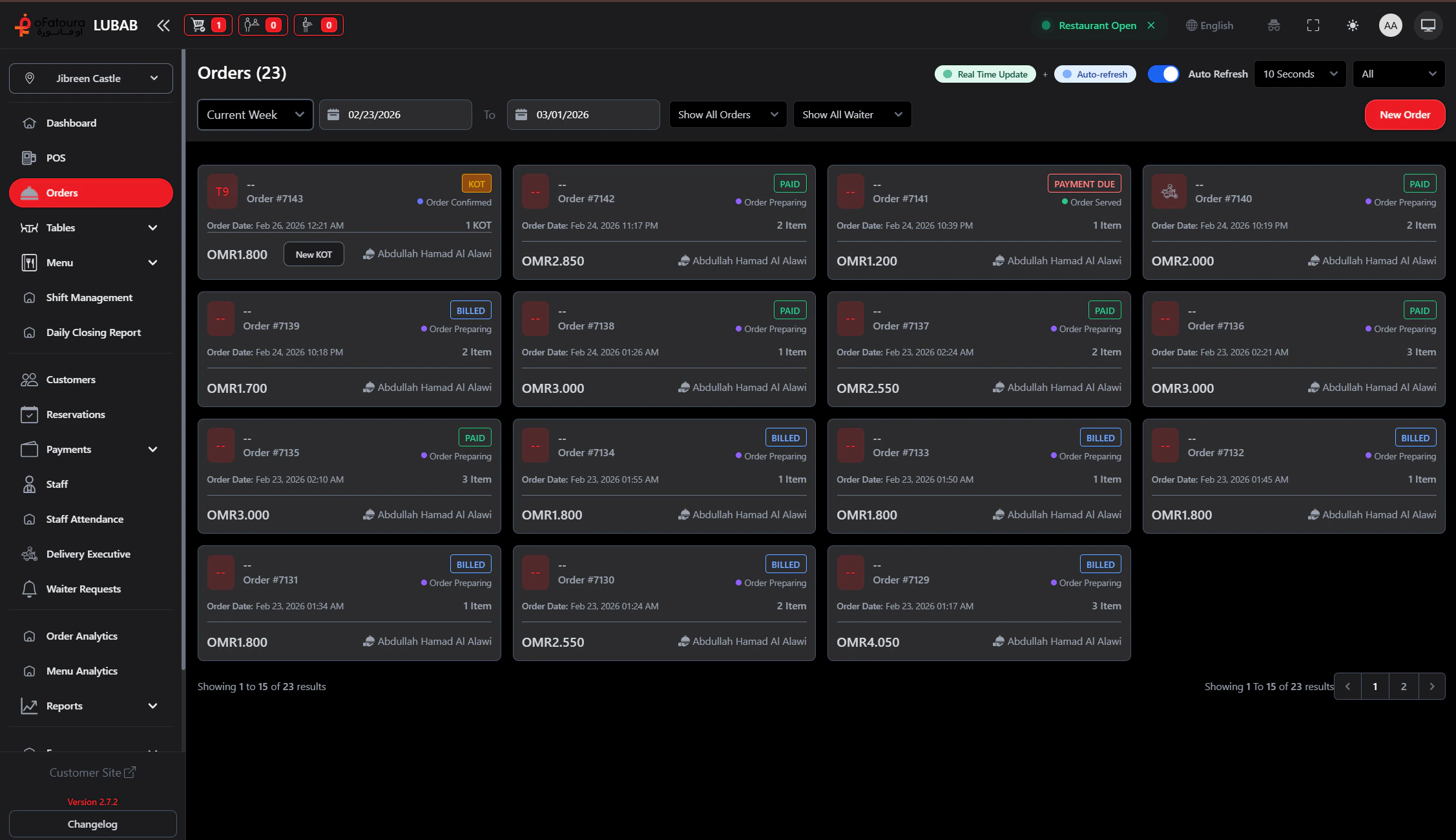
Task: Click New KOT on Order #7143
Action: coord(313,254)
